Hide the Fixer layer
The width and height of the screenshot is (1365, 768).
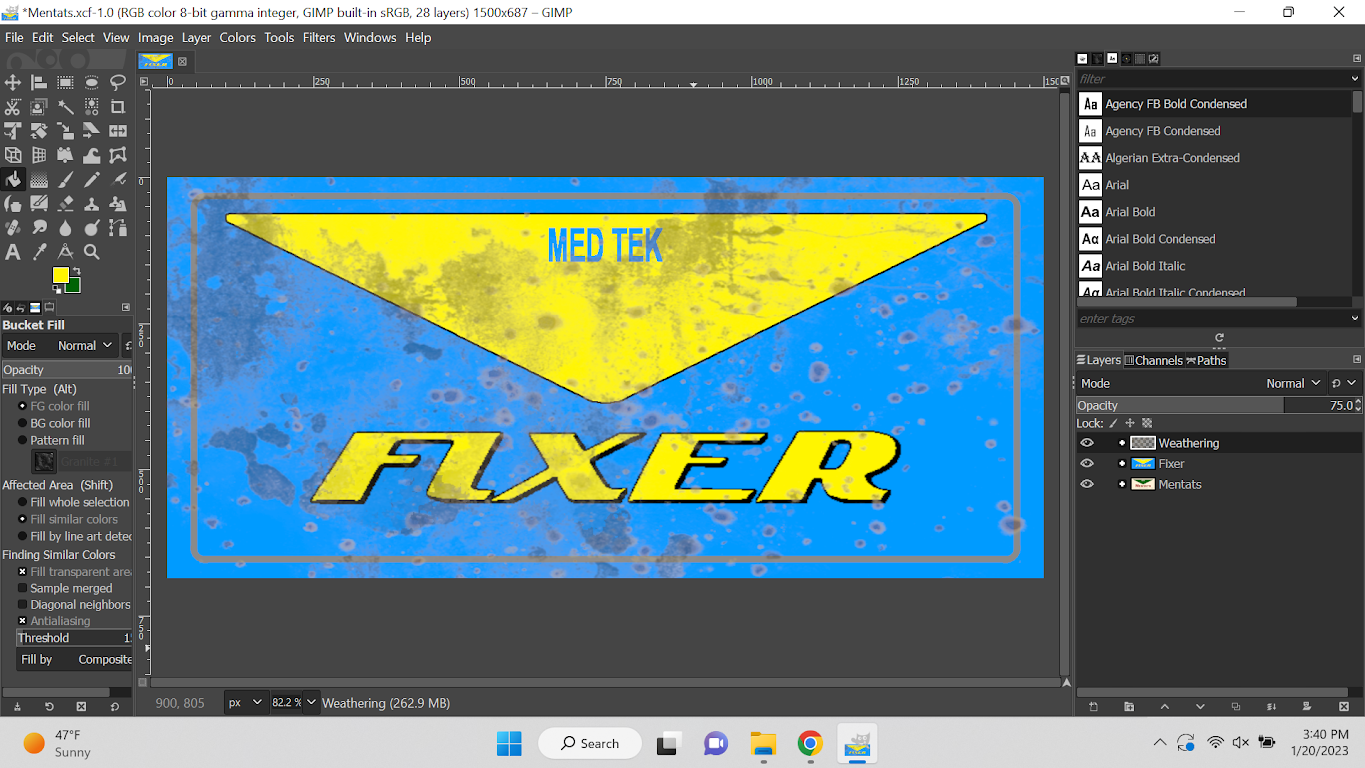coord(1087,463)
